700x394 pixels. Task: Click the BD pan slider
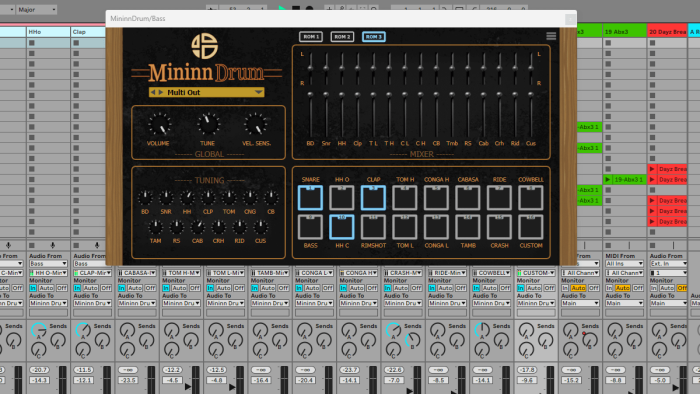[310, 67]
